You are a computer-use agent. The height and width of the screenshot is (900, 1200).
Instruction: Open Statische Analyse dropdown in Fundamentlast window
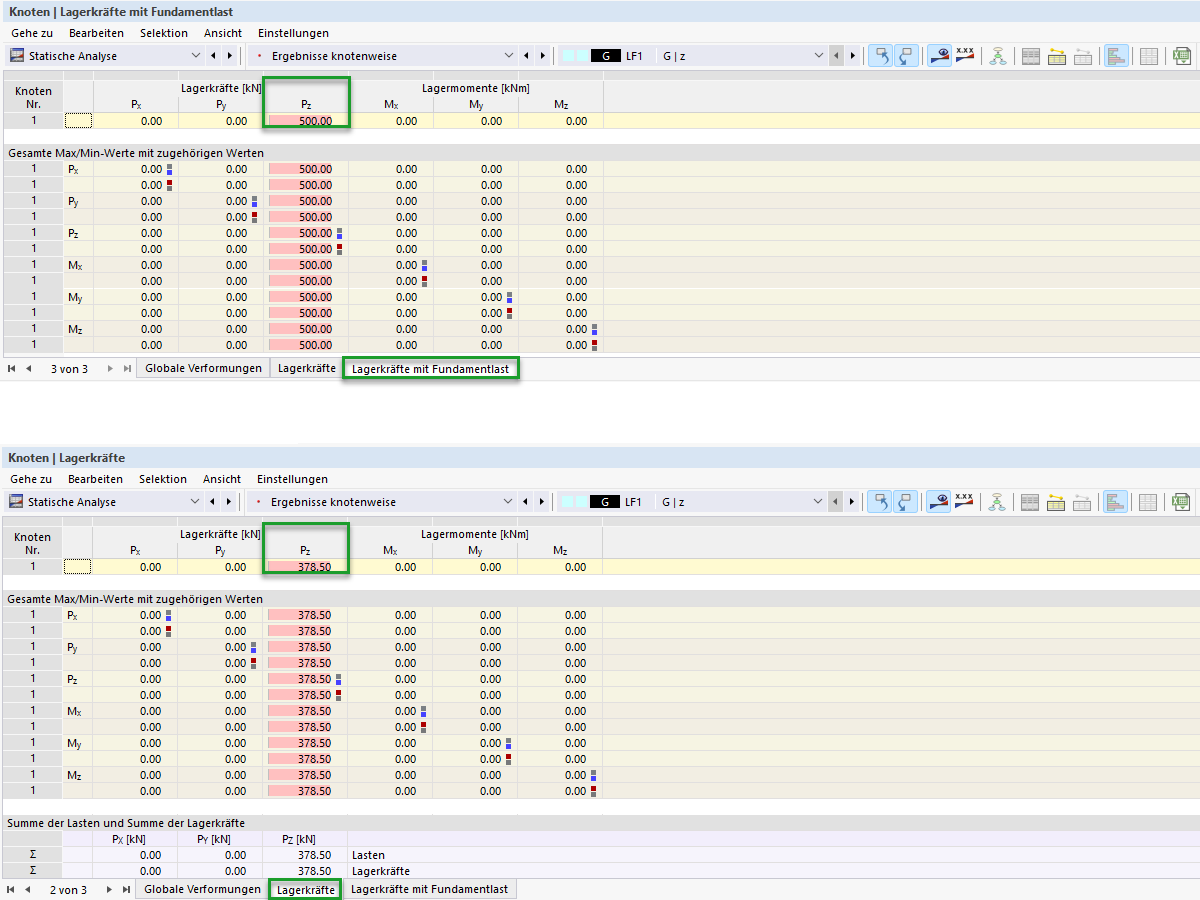(195, 56)
